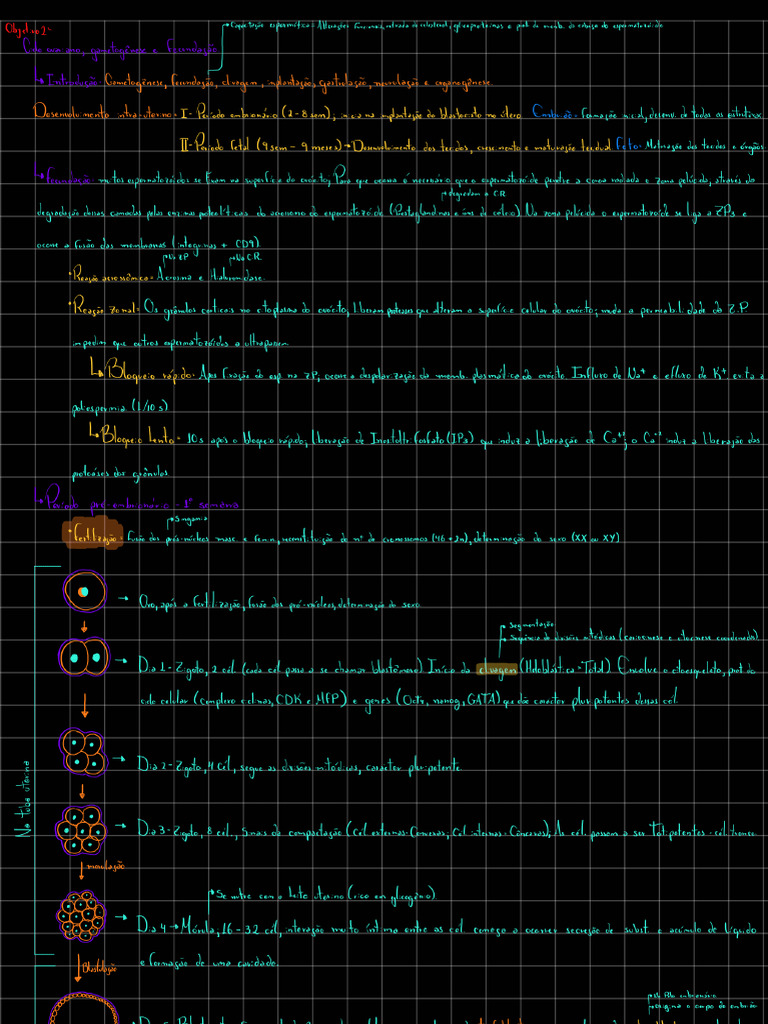Click the "Dia 3 - Zigoto, 8 cél" line
The height and width of the screenshot is (1024, 768).
click(447, 829)
